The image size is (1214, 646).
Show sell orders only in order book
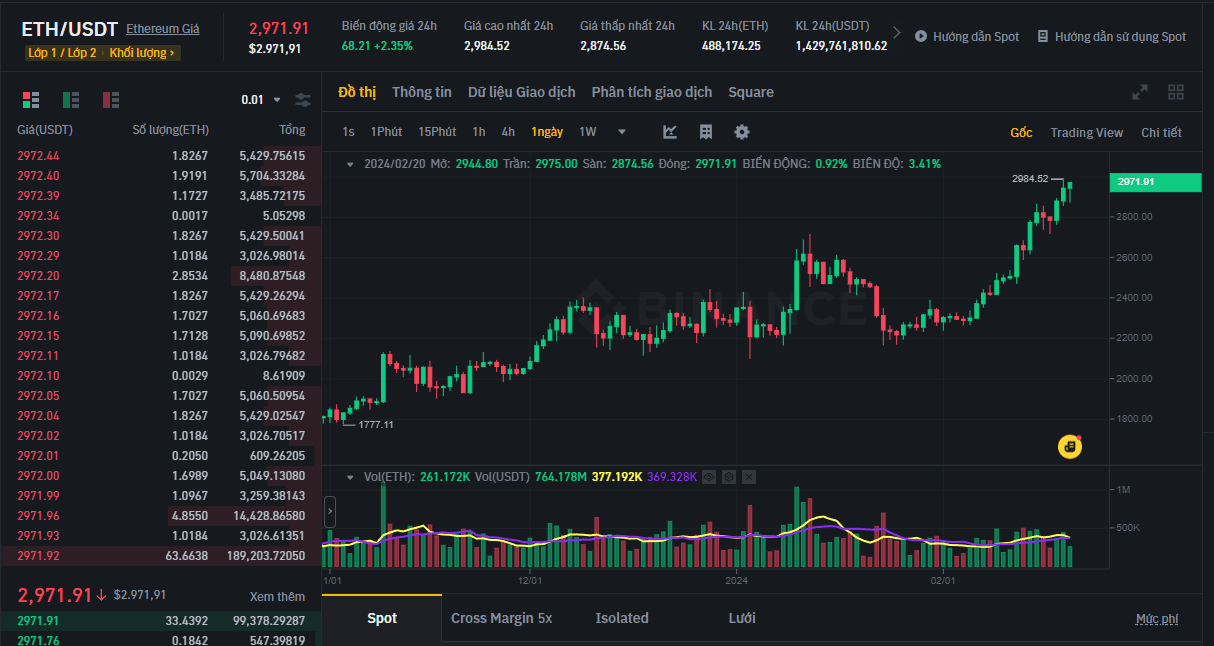point(111,99)
